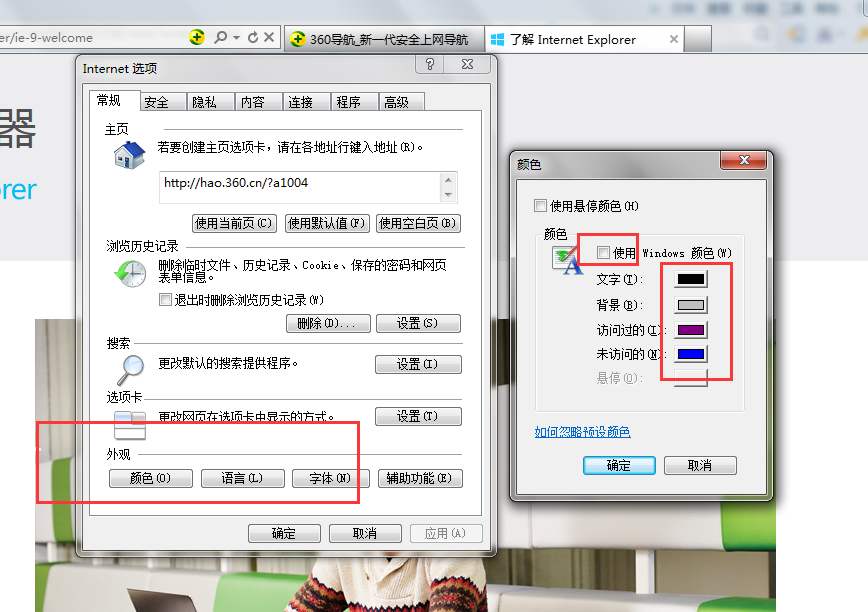Click 确定 button in 颜色 dialog
Viewport: 868px width, 612px height.
point(619,465)
